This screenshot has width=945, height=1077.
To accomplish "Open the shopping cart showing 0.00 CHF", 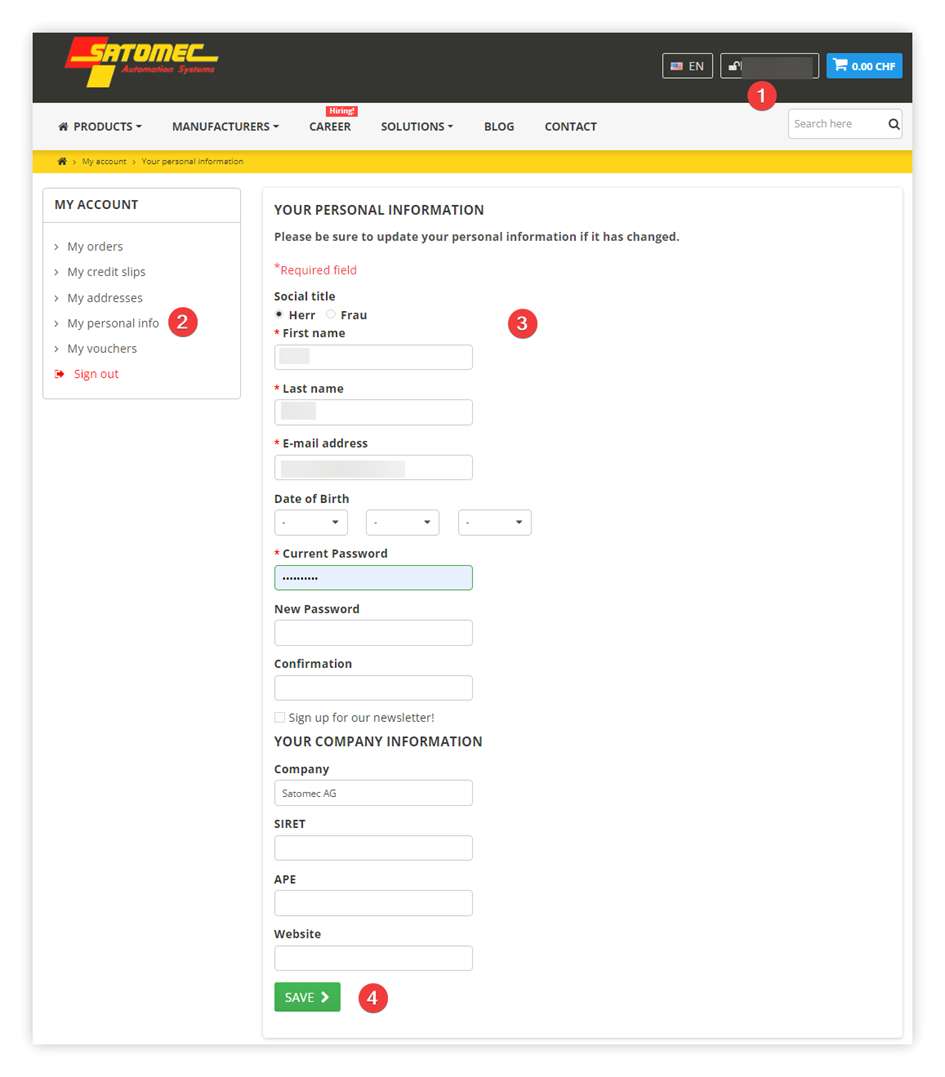I will point(864,66).
